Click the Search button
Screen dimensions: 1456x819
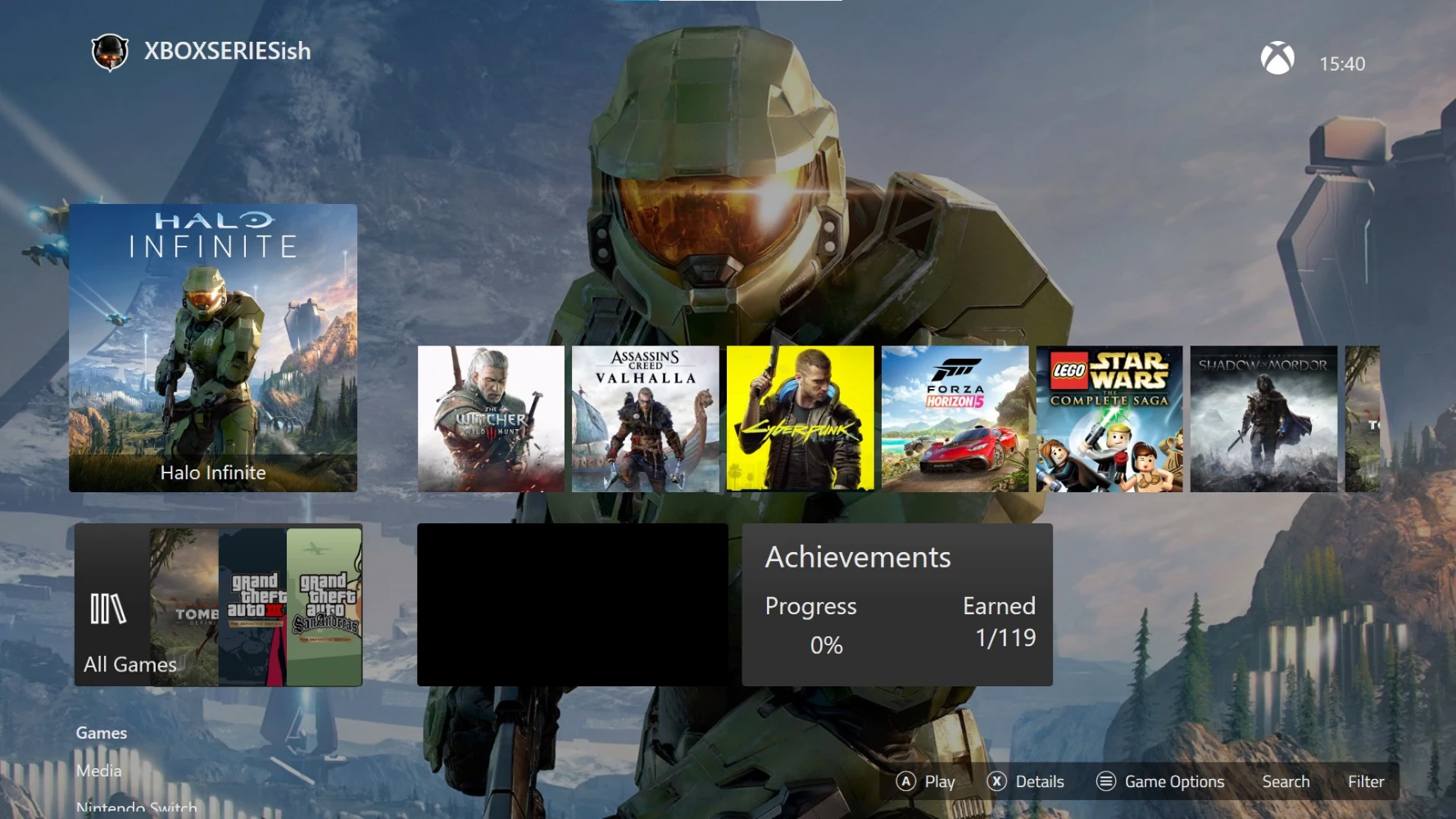pyautogui.click(x=1286, y=782)
